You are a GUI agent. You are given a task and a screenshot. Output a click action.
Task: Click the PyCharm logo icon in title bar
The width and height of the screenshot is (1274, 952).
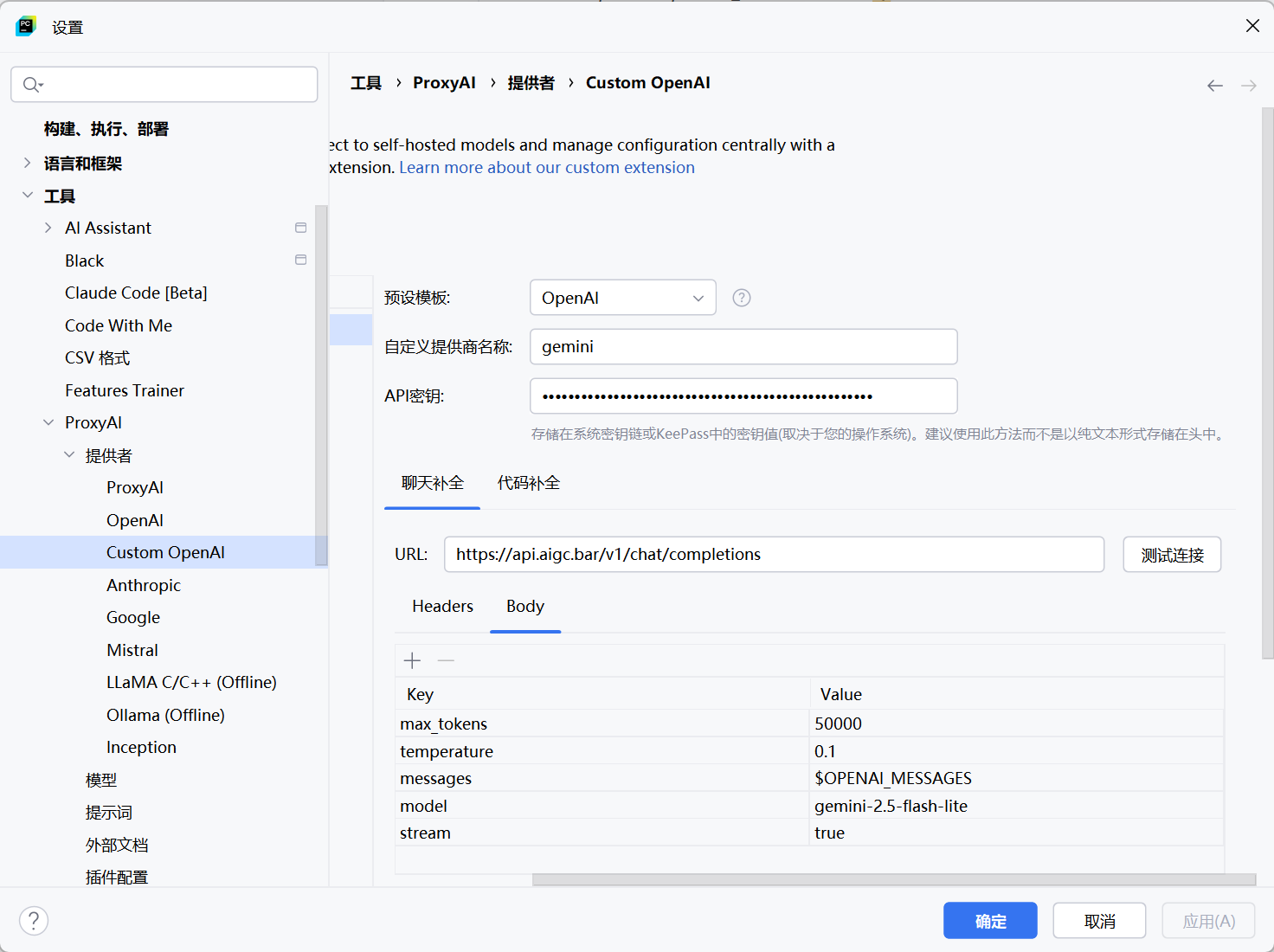tap(26, 26)
